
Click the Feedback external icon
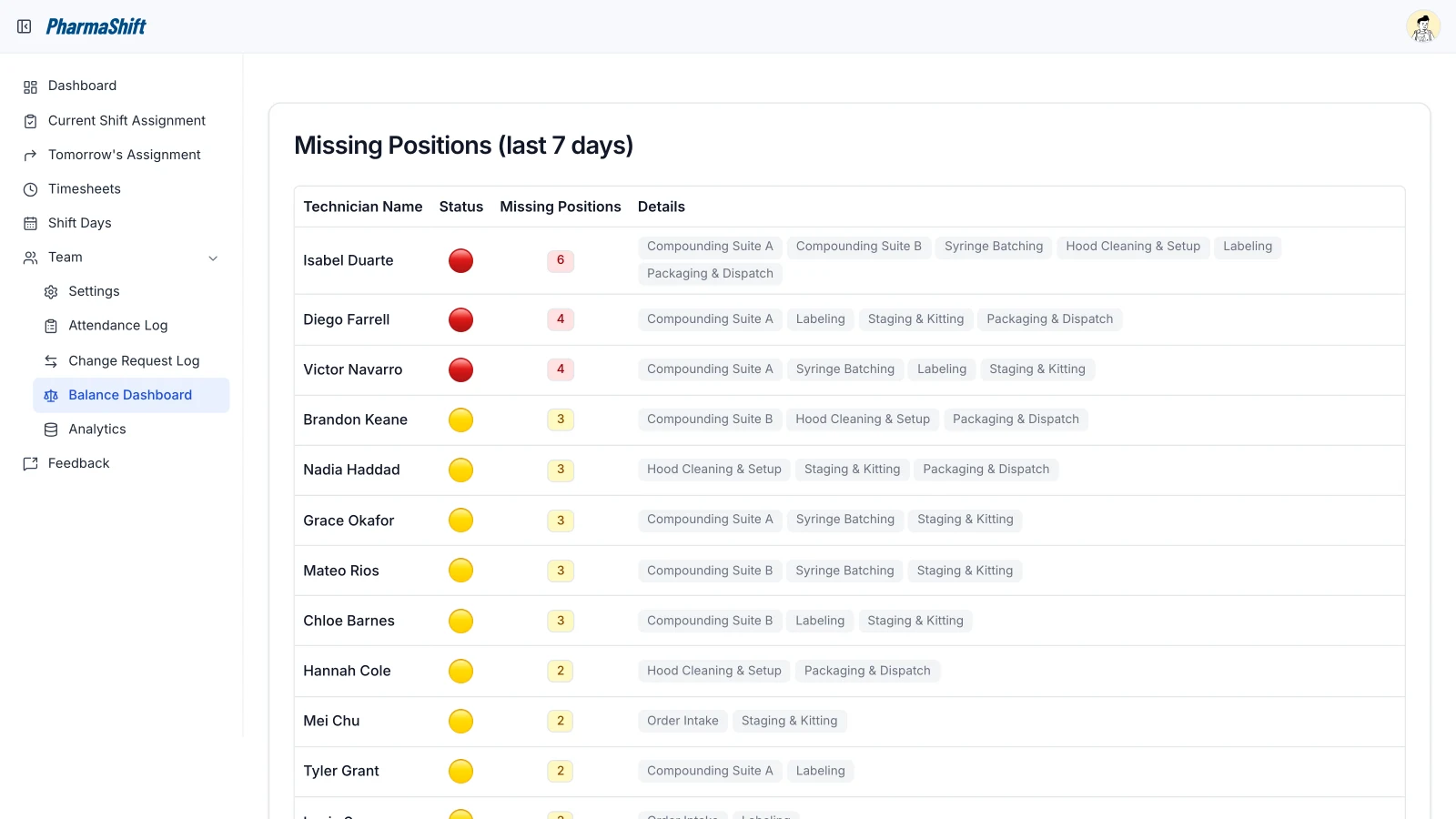[x=30, y=464]
